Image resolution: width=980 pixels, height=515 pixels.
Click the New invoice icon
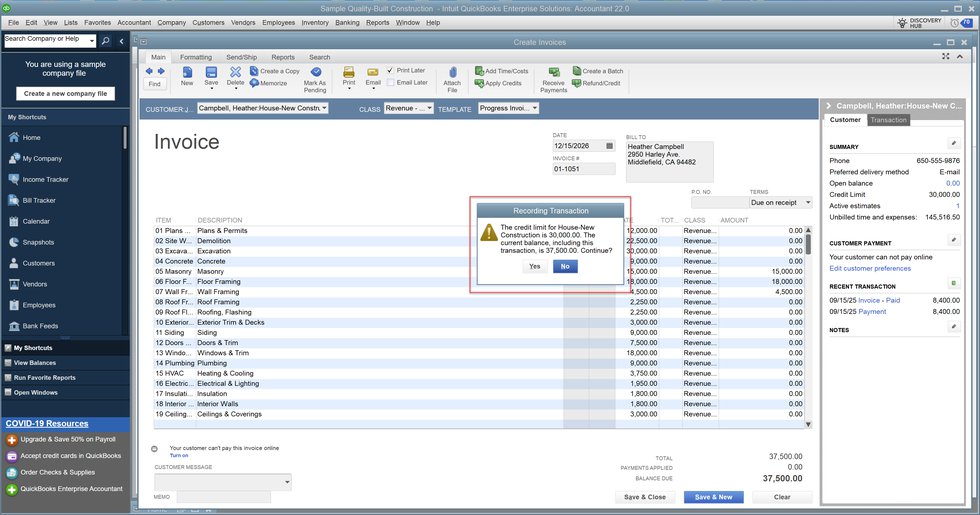coord(187,76)
